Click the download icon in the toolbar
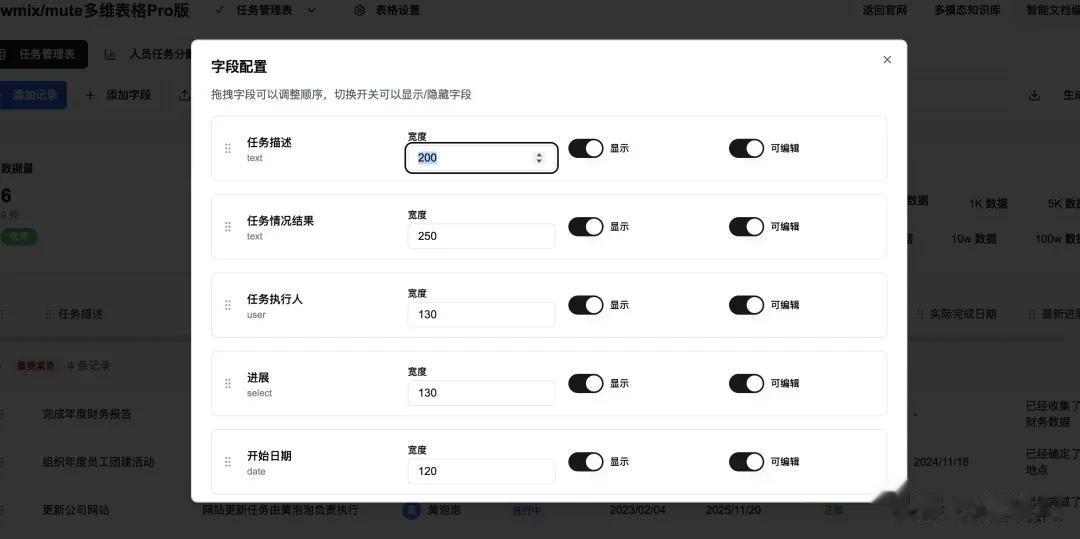 [1034, 95]
